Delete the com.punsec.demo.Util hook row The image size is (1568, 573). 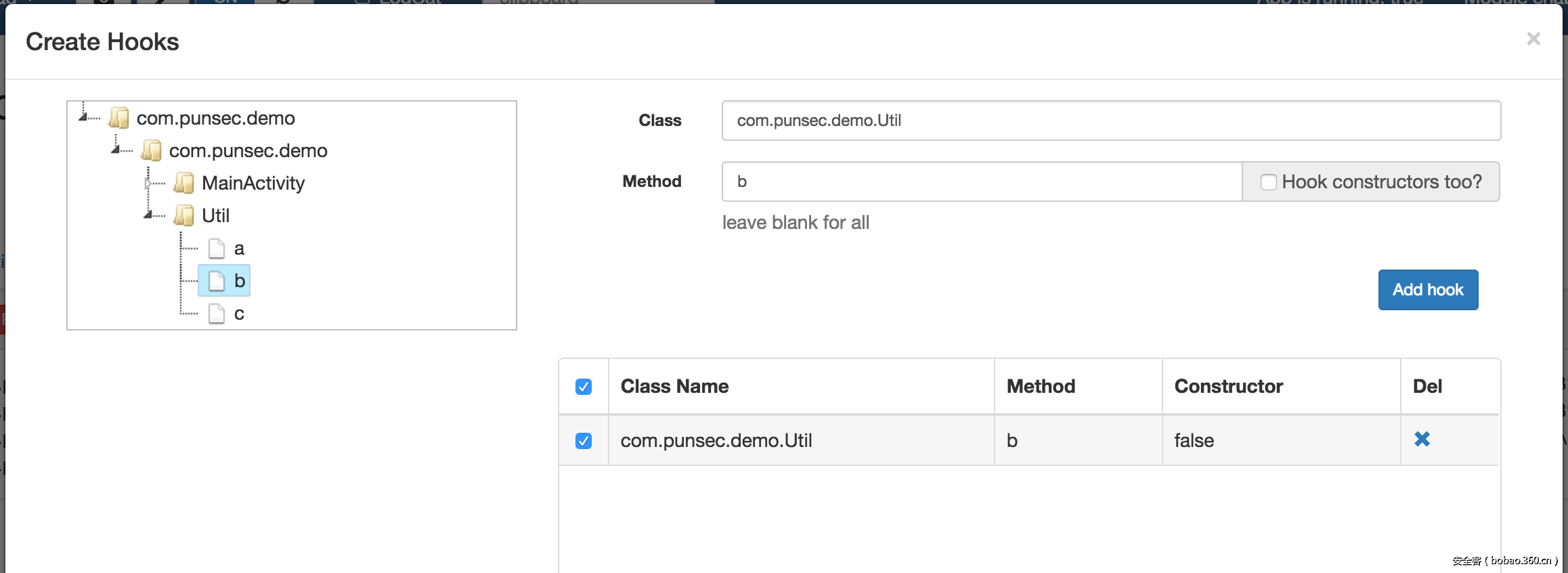1422,440
